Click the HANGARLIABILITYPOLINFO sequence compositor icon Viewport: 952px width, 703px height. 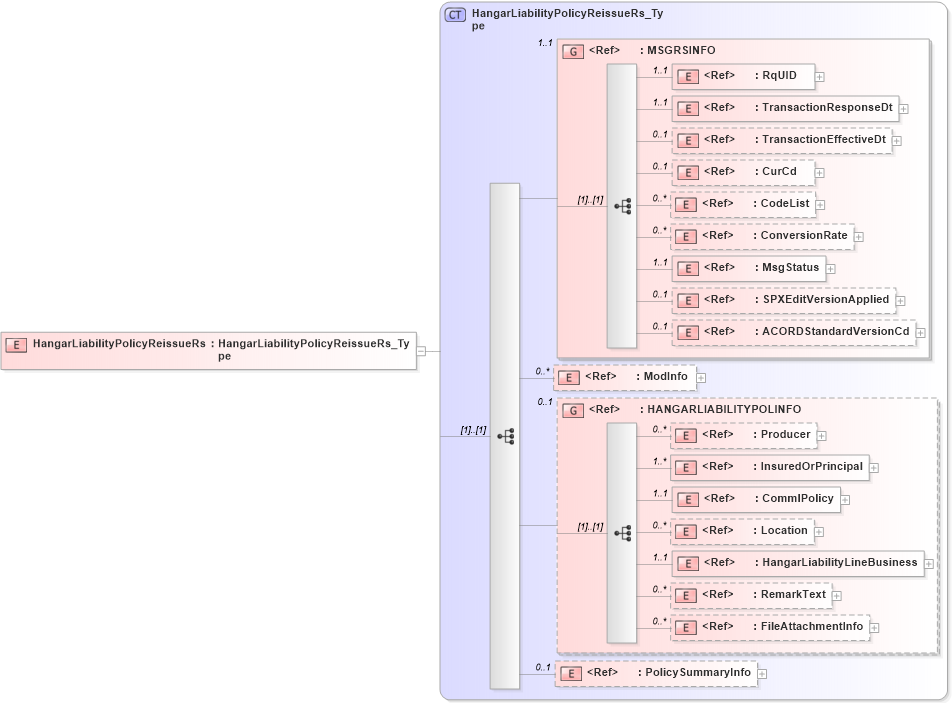pyautogui.click(x=624, y=531)
